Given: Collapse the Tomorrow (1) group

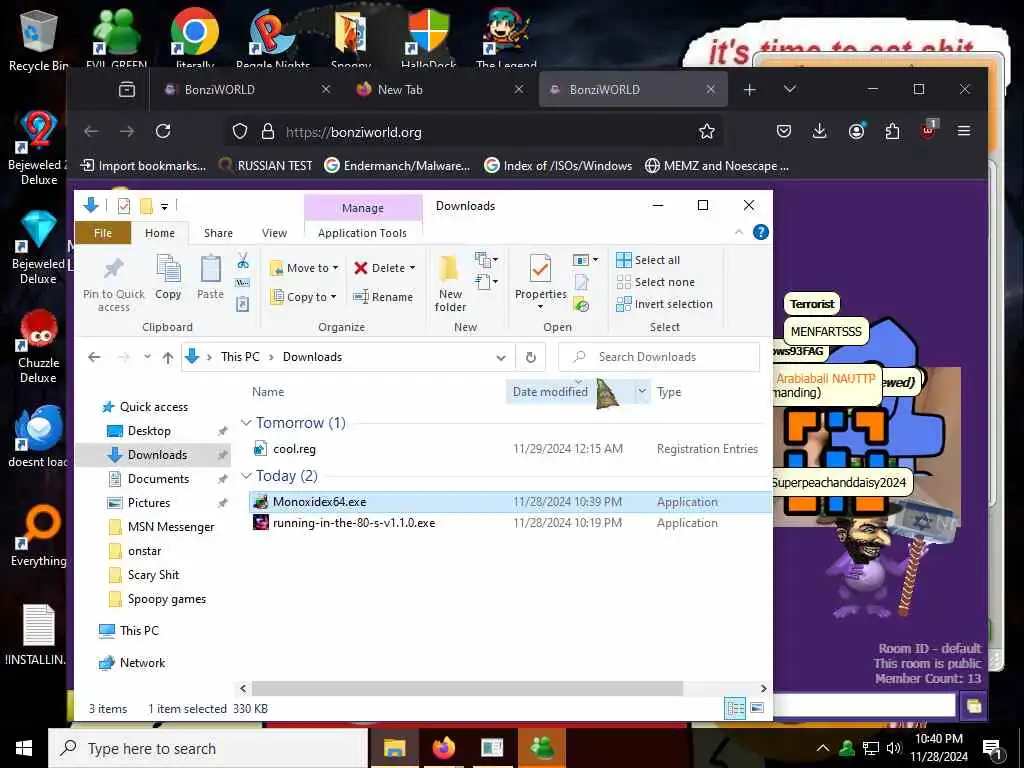Looking at the screenshot, I should (246, 423).
